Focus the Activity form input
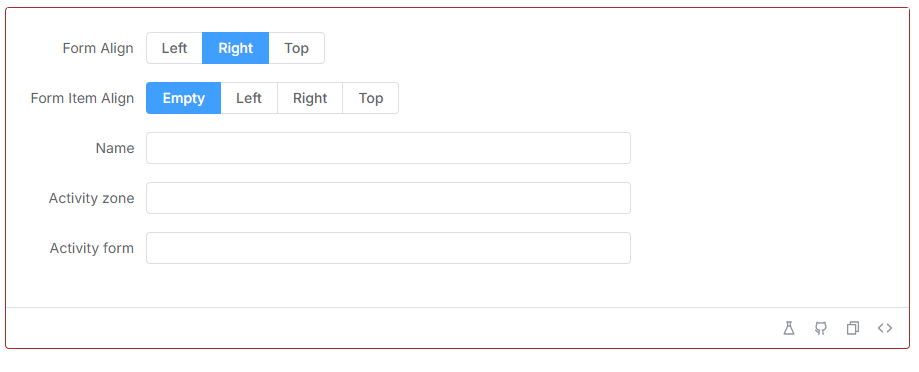The image size is (919, 372). 389,248
